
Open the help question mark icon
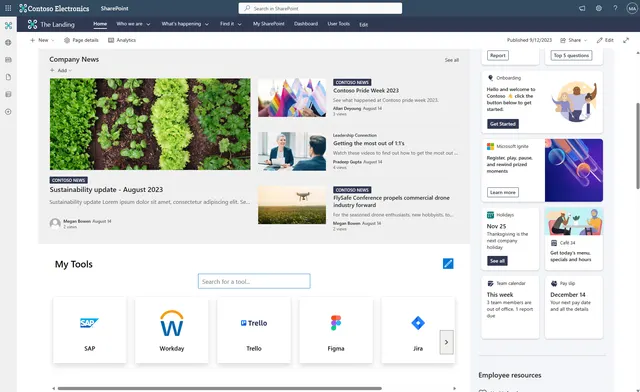615,8
